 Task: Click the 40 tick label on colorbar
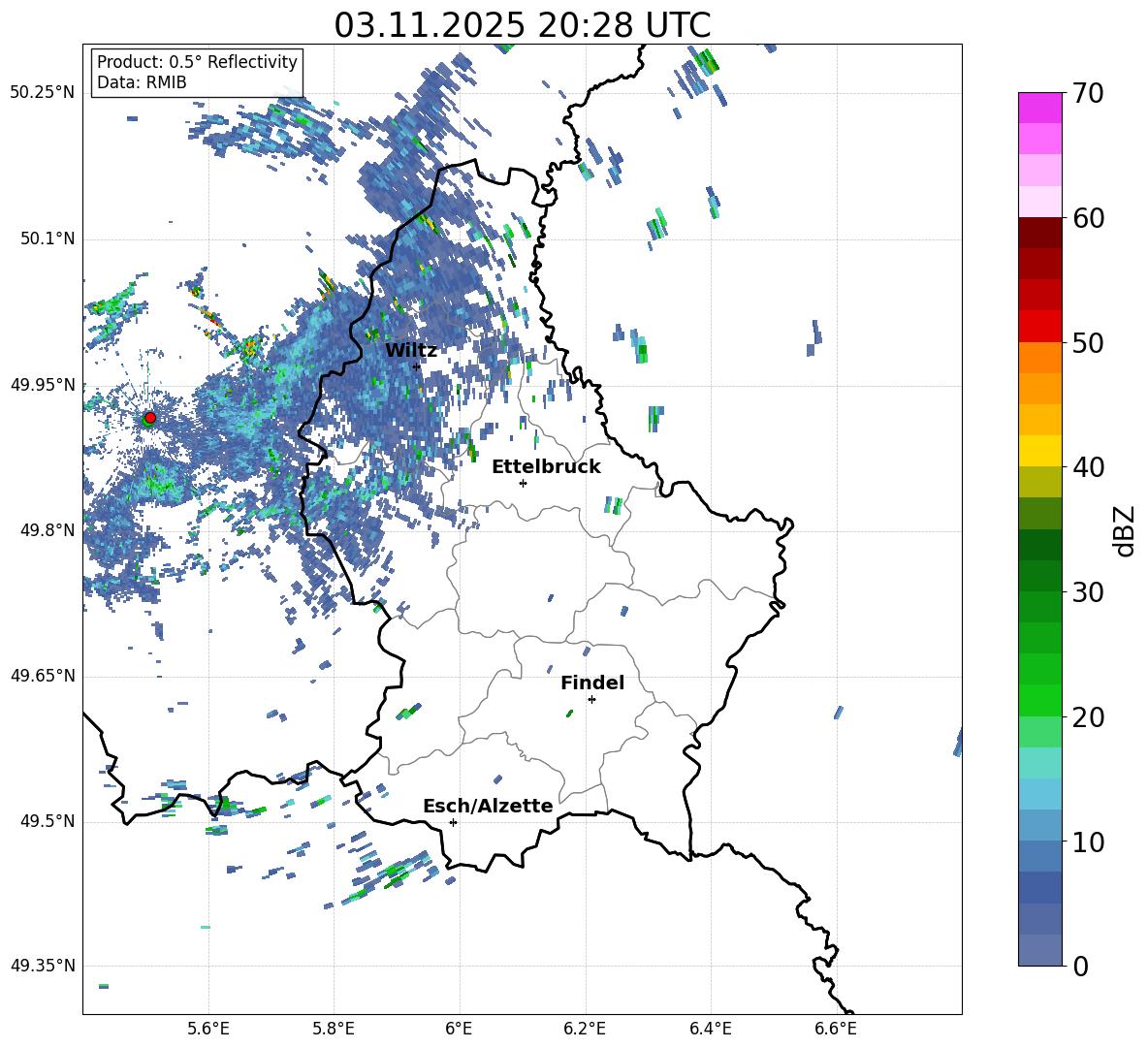point(1089,467)
